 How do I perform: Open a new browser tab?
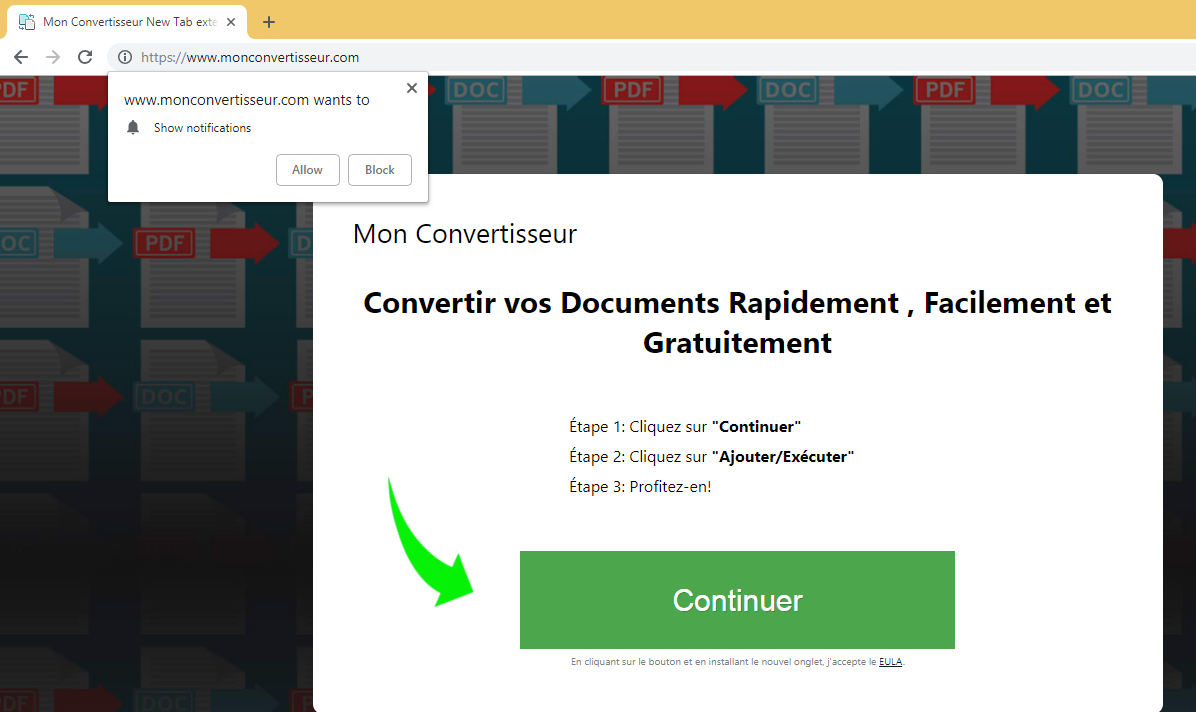pyautogui.click(x=268, y=22)
